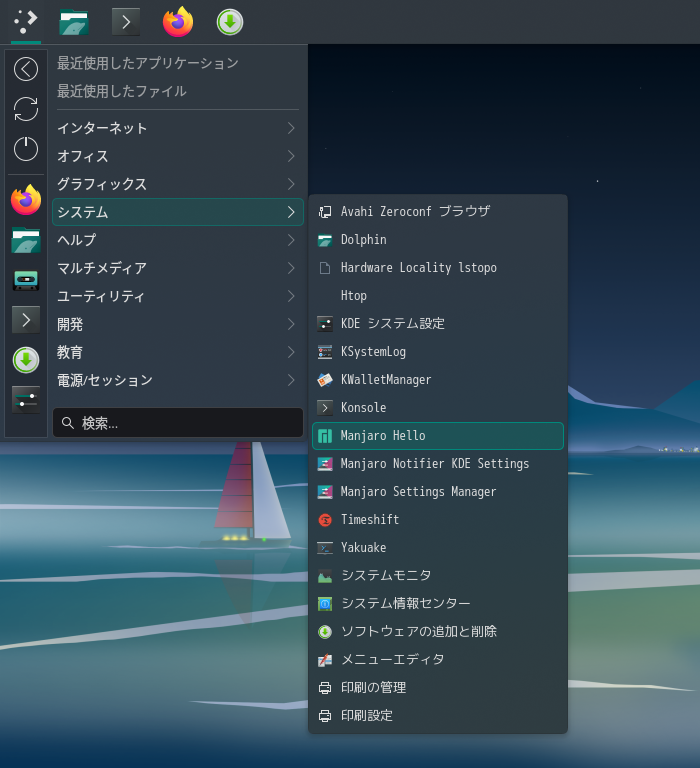Click the KDE システム設定 icon
The height and width of the screenshot is (768, 700).
(x=325, y=324)
